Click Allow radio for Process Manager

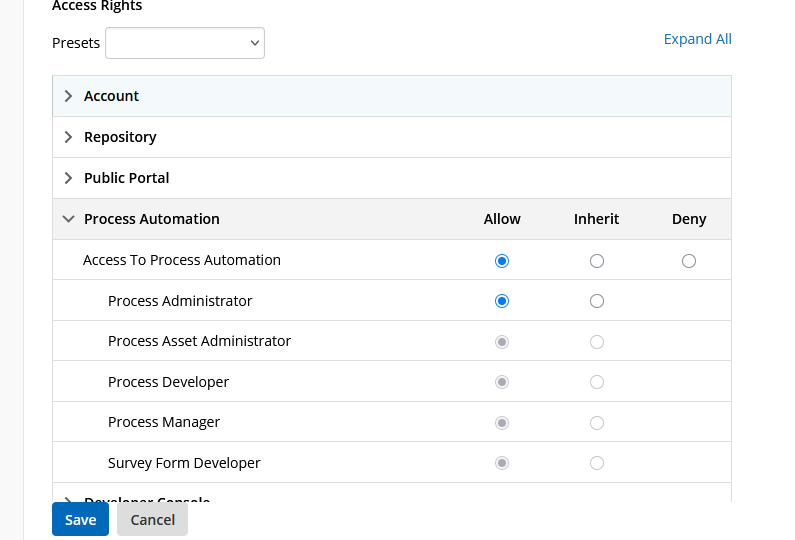coord(502,423)
